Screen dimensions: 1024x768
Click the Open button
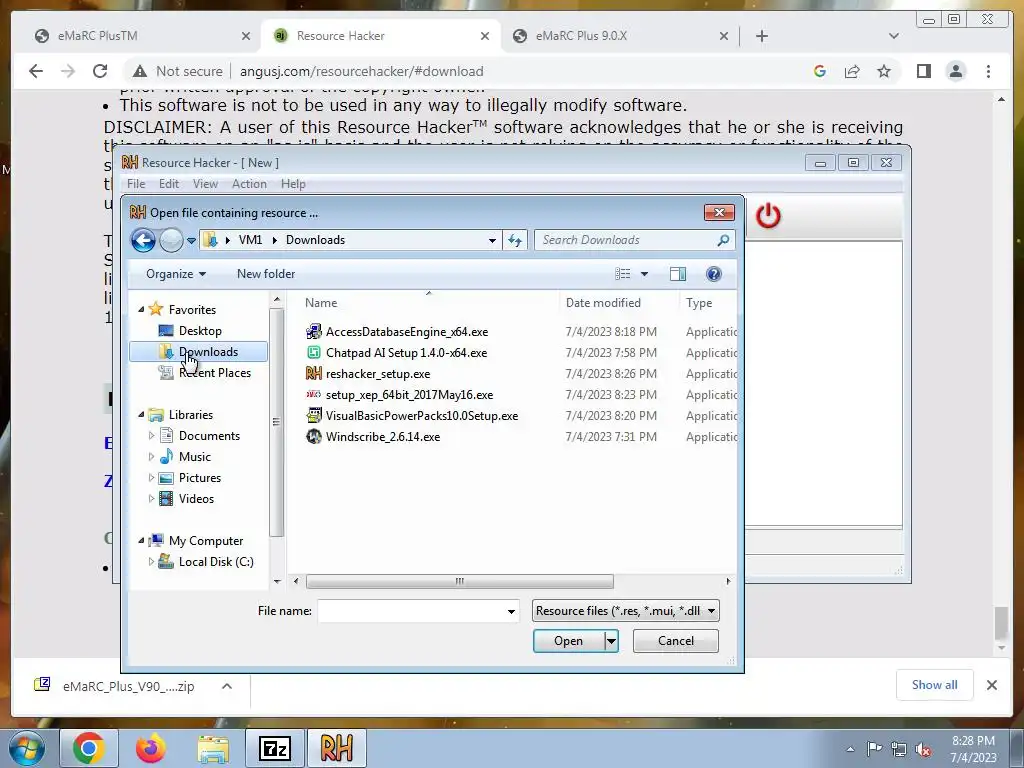(x=569, y=641)
